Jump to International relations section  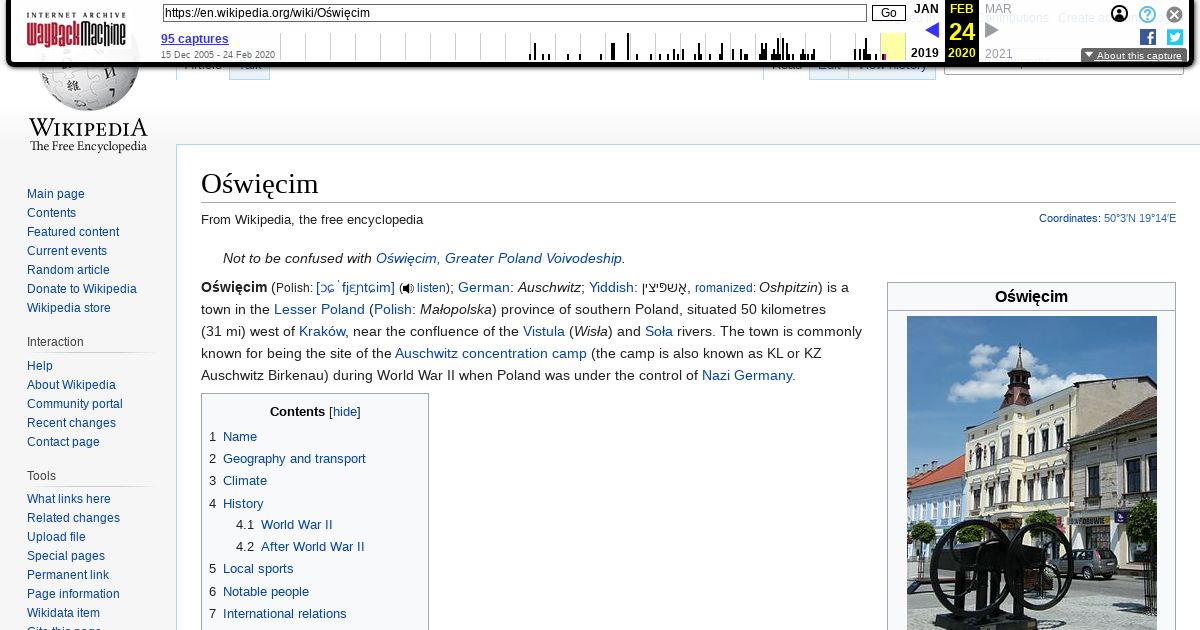[x=285, y=614]
